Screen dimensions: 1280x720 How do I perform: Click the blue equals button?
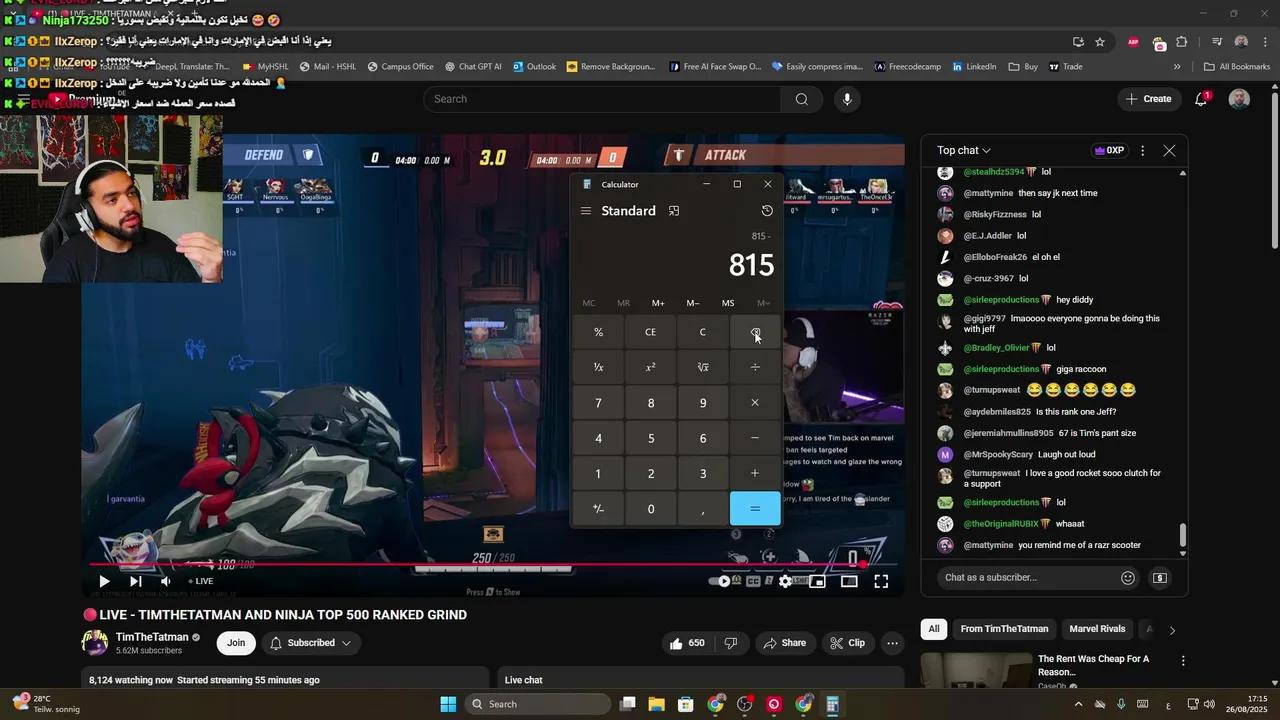tap(755, 509)
